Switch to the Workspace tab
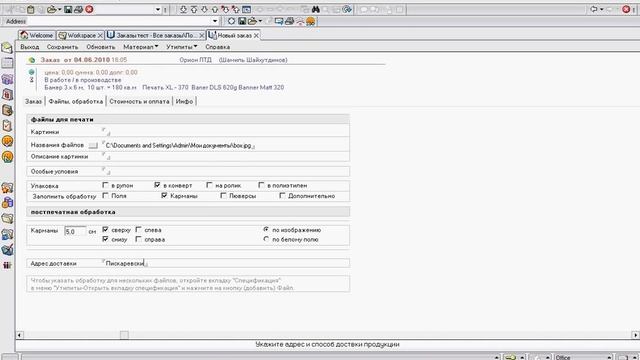Viewport: 640px width, 360px height. [80, 36]
